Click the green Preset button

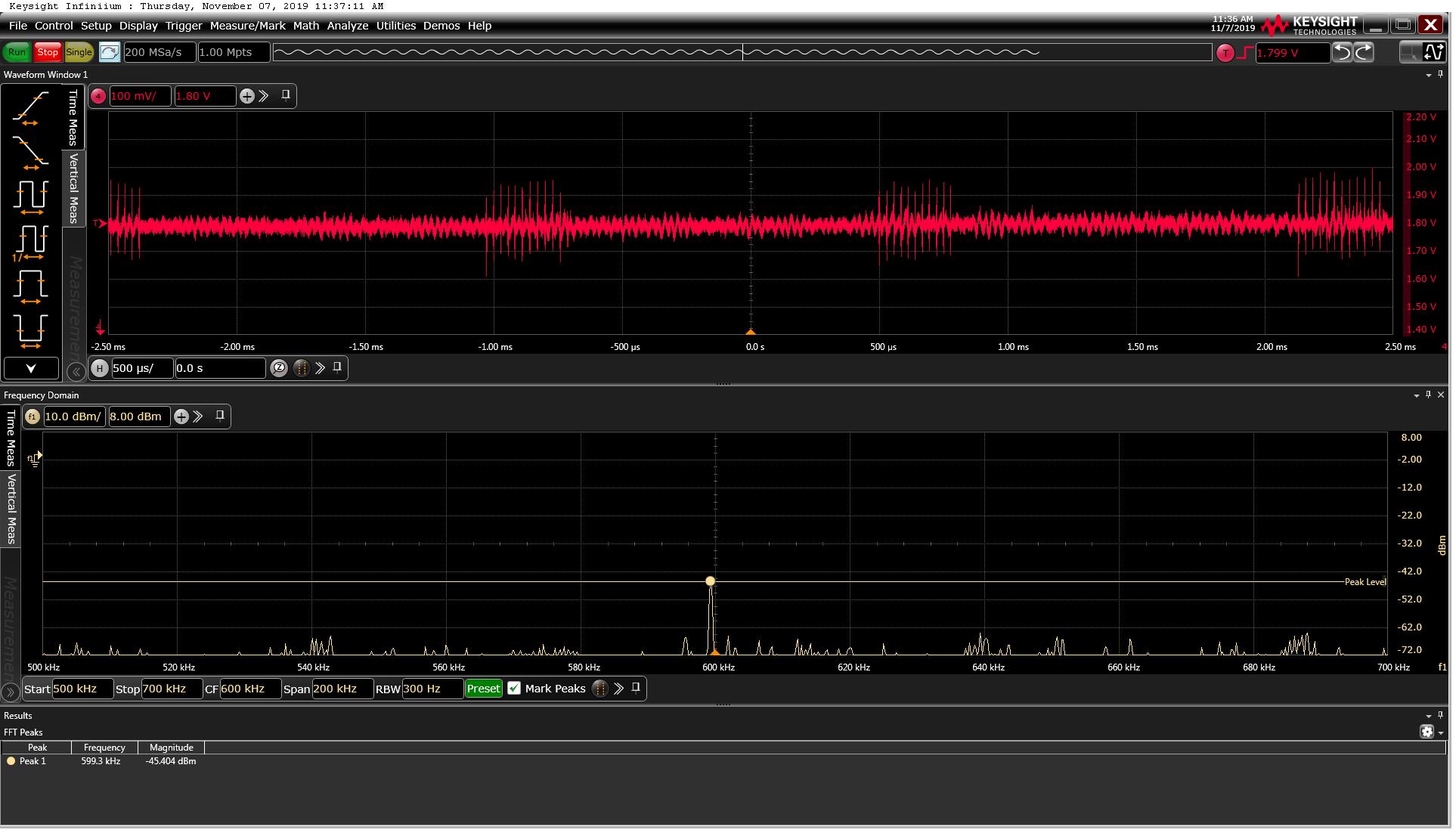tap(483, 689)
